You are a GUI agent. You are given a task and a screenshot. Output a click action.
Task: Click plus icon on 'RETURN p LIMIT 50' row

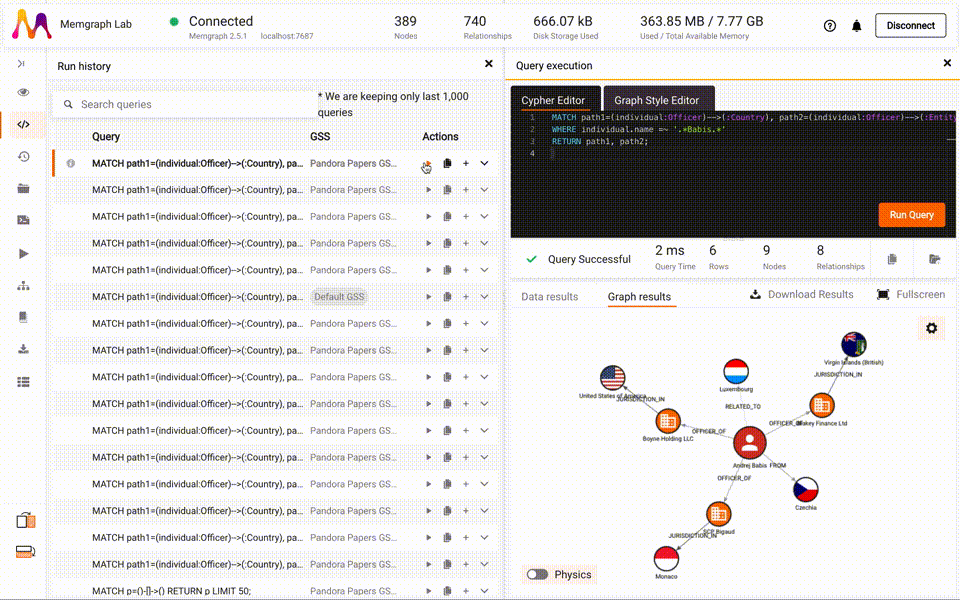coord(466,591)
